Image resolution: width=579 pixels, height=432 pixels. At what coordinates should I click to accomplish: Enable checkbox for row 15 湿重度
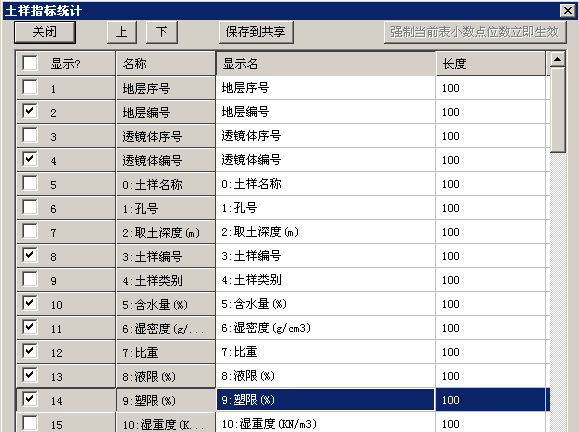(30, 423)
